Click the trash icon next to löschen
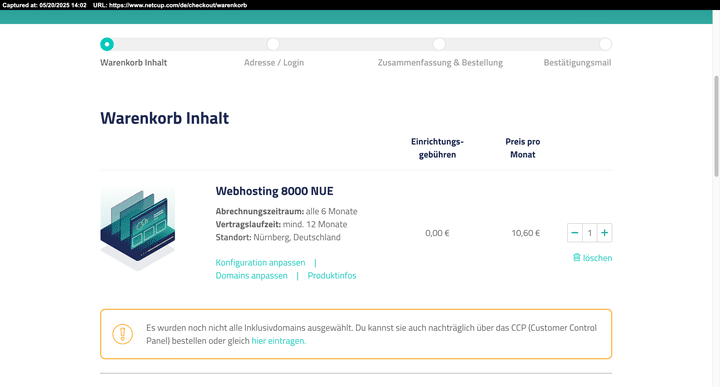 click(577, 258)
